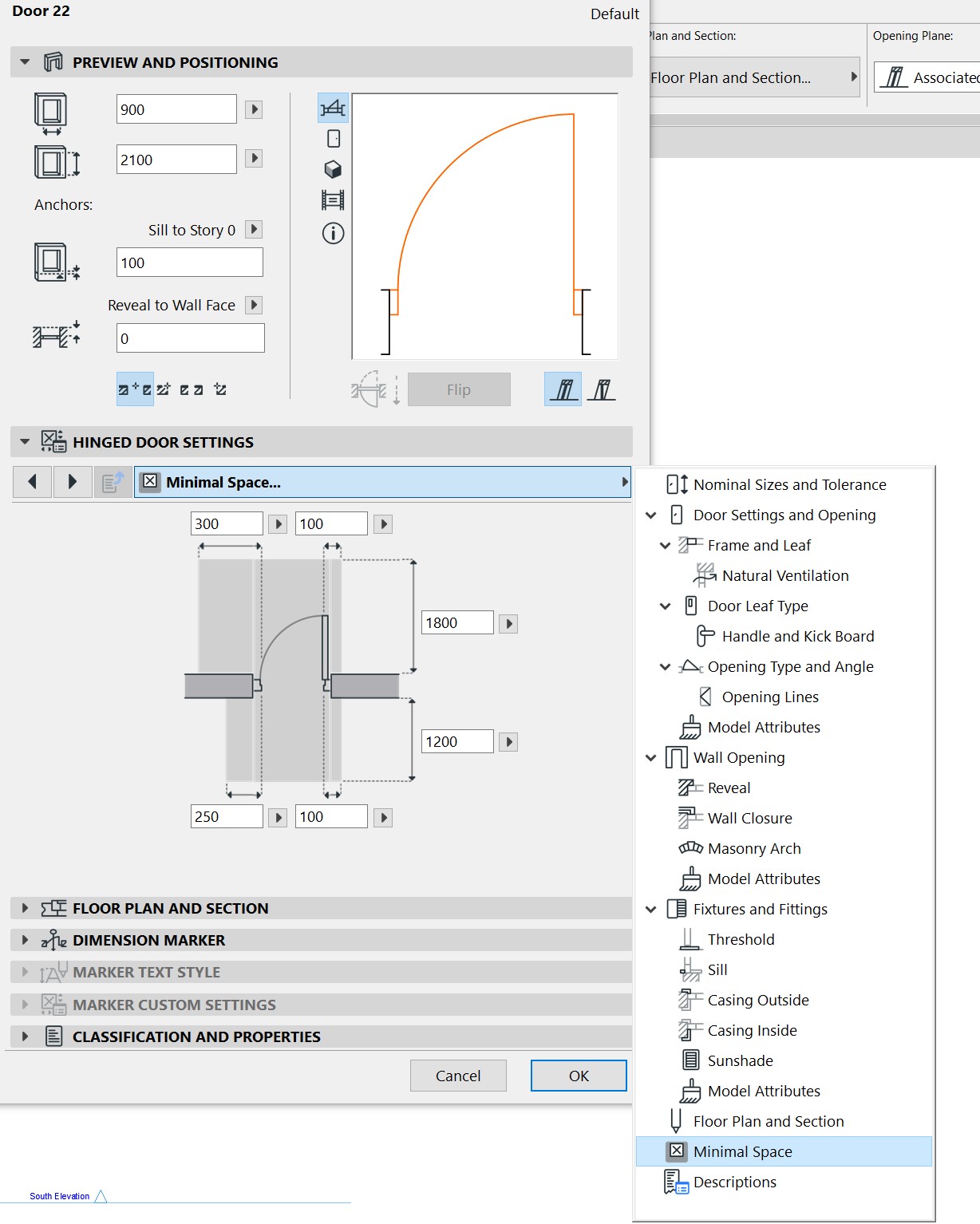The height and width of the screenshot is (1224, 980).
Task: Click the Cancel button
Action: click(458, 1076)
